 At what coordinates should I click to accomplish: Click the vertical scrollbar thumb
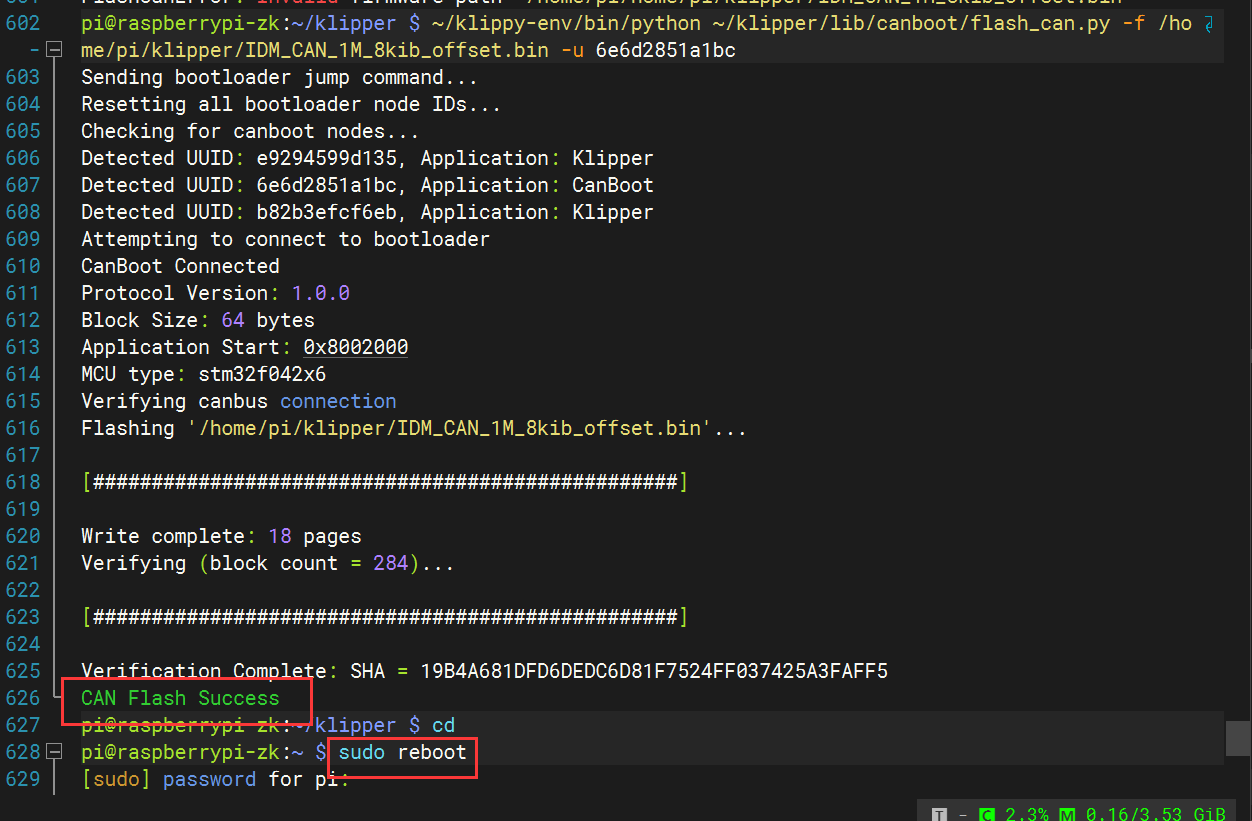pyautogui.click(x=1238, y=738)
